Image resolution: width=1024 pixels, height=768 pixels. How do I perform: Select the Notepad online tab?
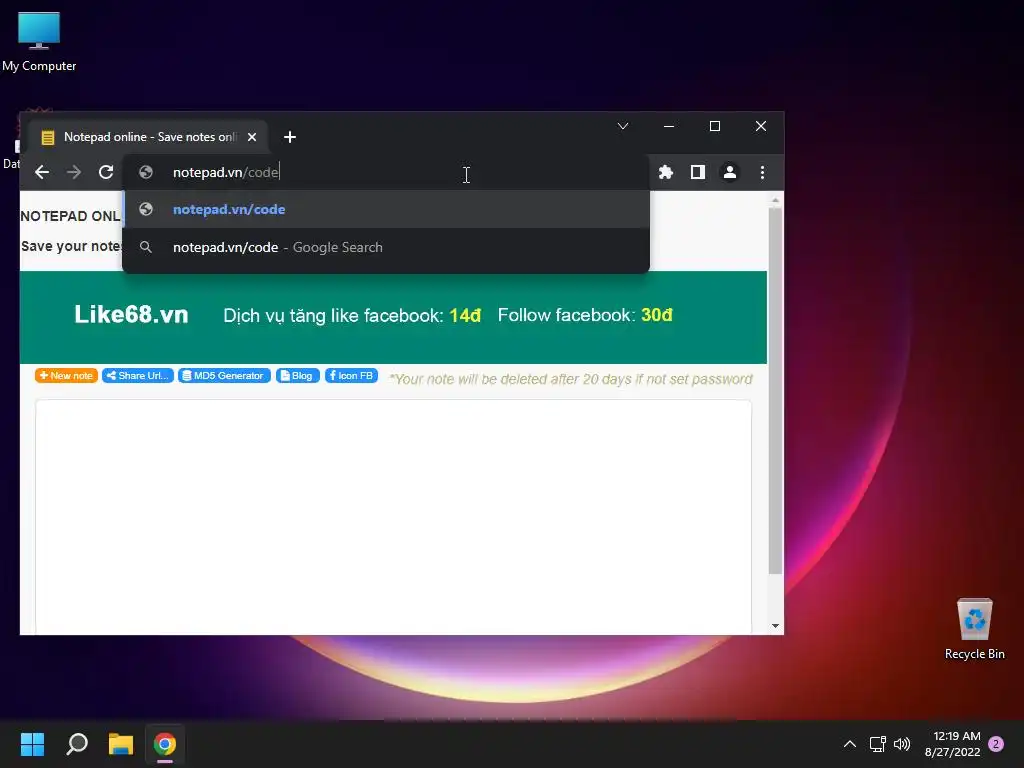[x=148, y=137]
